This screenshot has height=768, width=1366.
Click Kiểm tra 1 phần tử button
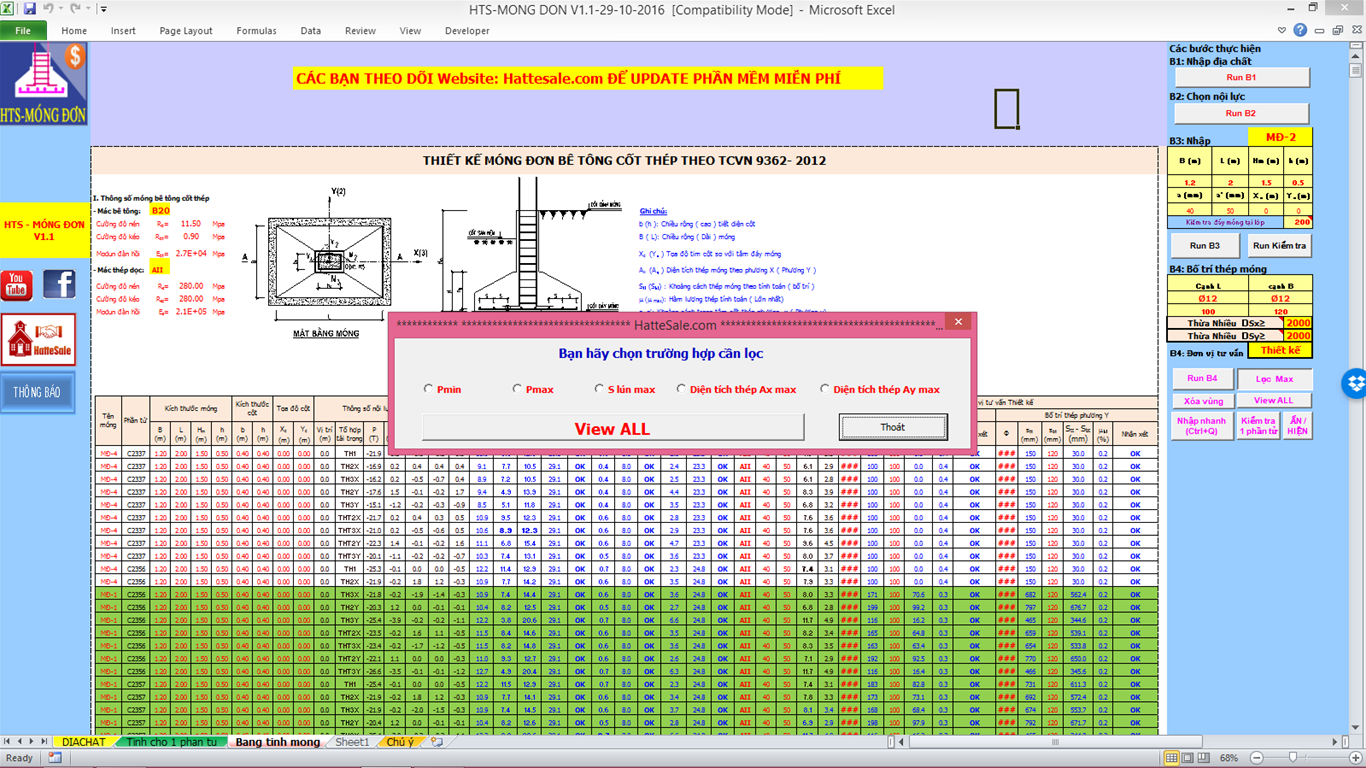tap(1258, 426)
